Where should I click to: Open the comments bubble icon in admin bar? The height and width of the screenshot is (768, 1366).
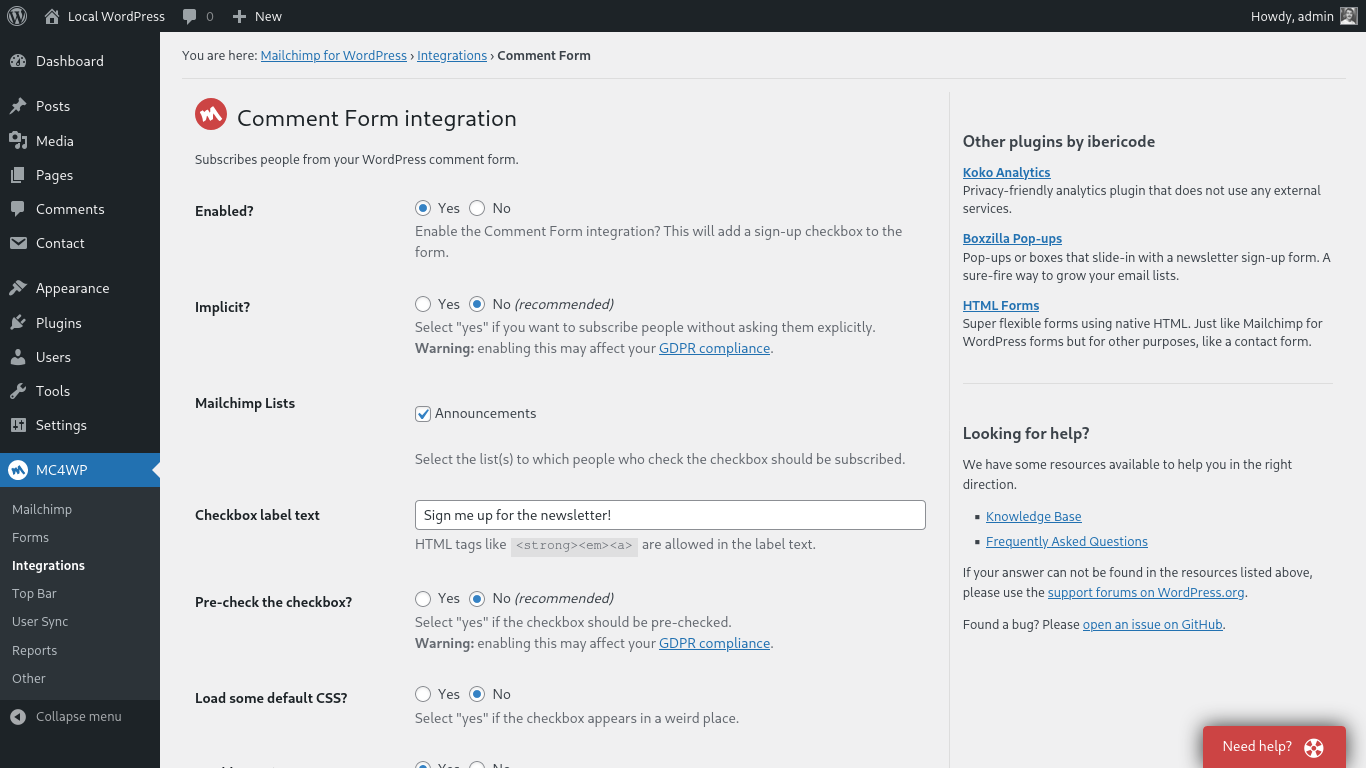[x=190, y=16]
